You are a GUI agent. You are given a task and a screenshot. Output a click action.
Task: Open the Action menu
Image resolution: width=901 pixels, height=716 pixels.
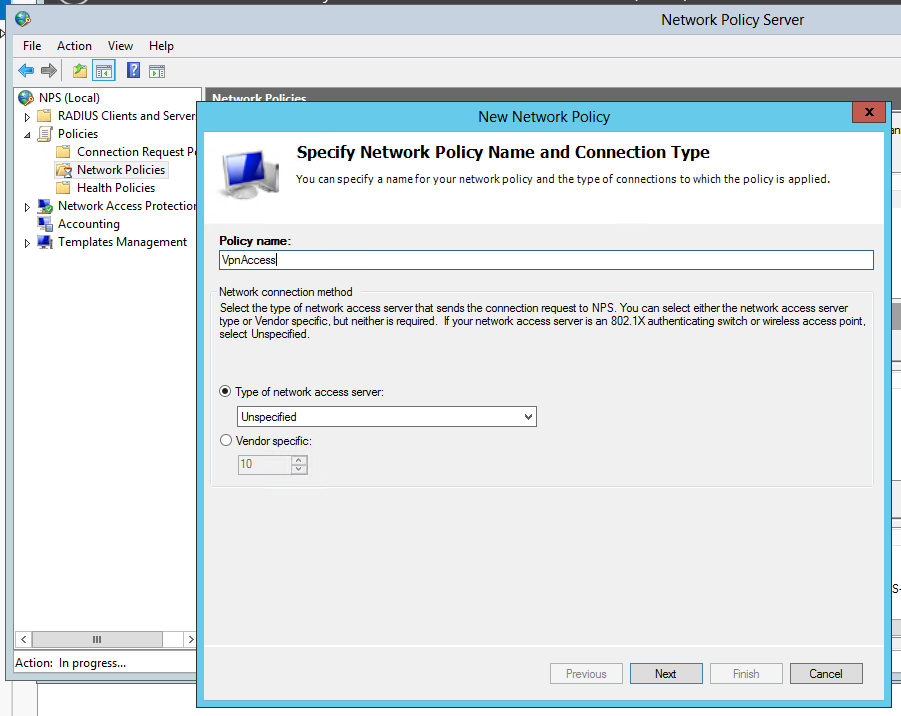point(74,46)
